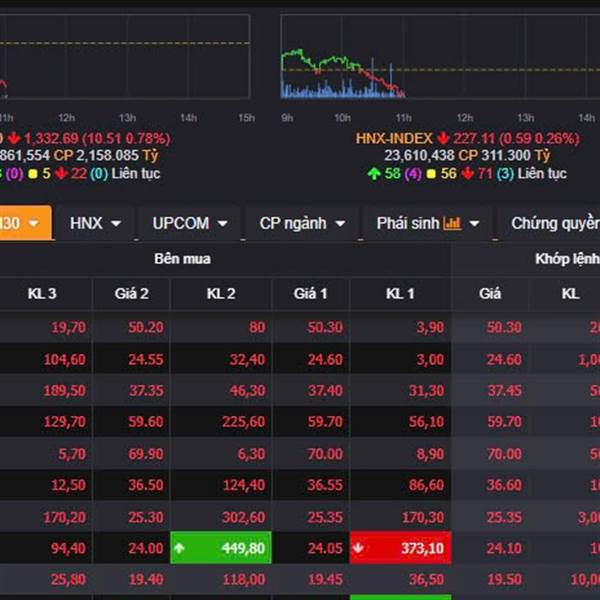Expand the CP ngành dropdown arrow
This screenshot has height=600, width=600.
(x=340, y=223)
